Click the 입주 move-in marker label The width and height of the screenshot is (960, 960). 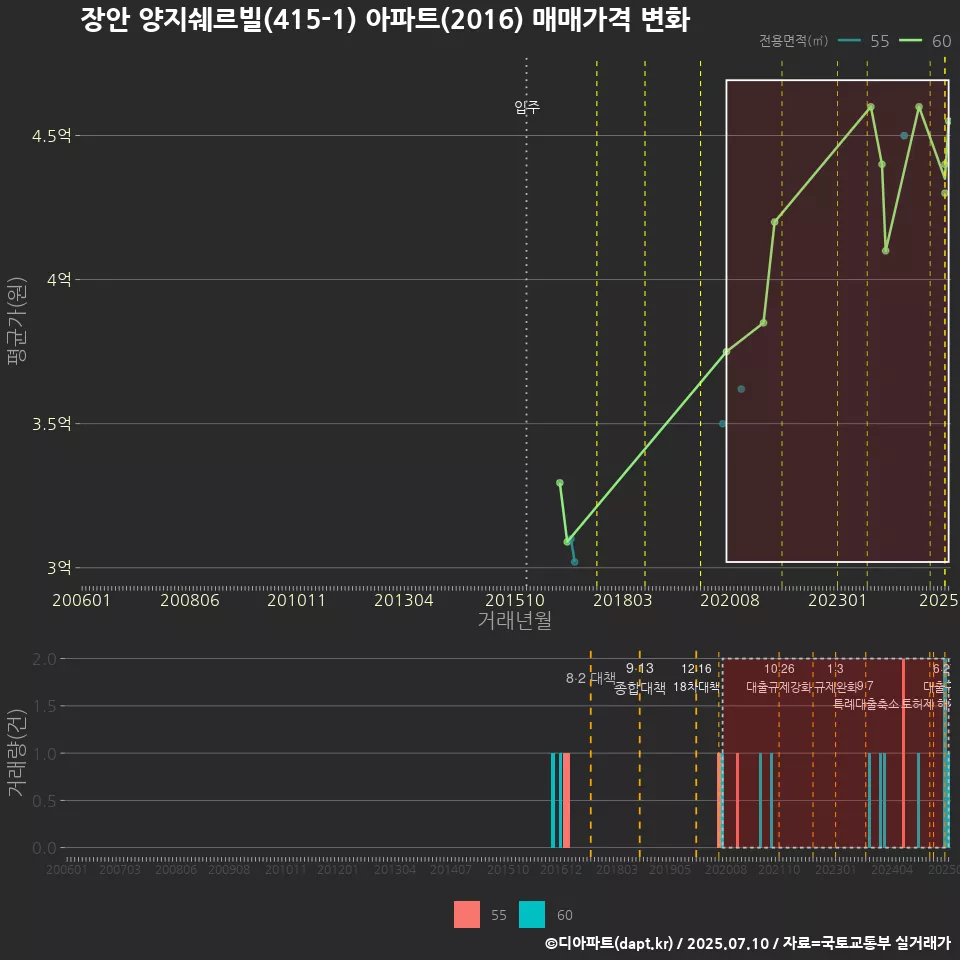coord(527,108)
